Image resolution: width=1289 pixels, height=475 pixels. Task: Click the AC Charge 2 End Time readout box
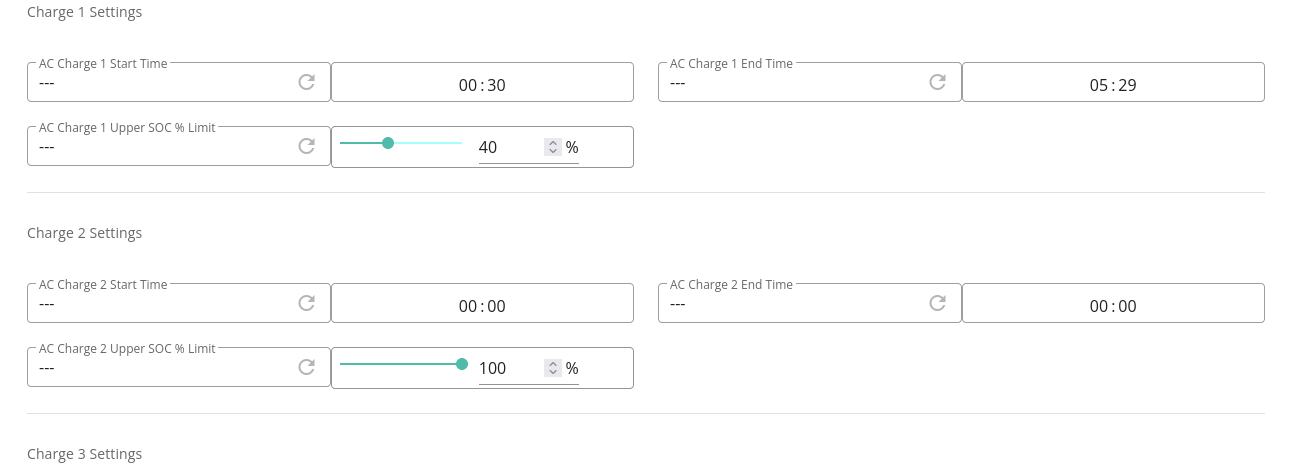click(x=810, y=303)
